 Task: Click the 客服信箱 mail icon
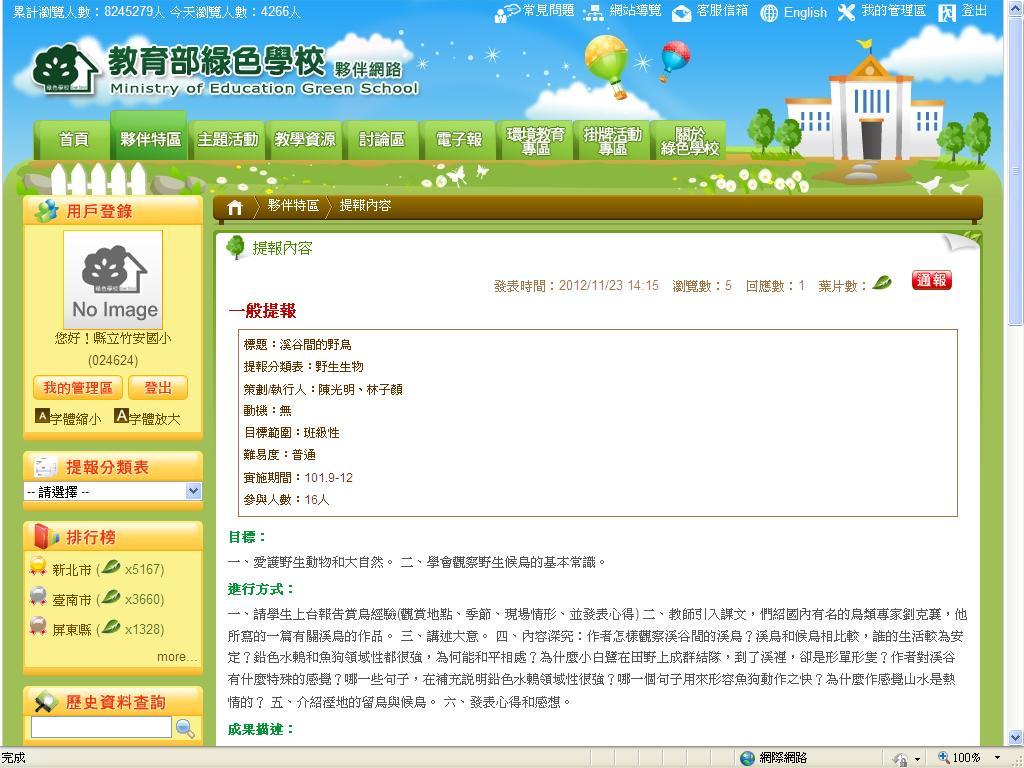682,13
